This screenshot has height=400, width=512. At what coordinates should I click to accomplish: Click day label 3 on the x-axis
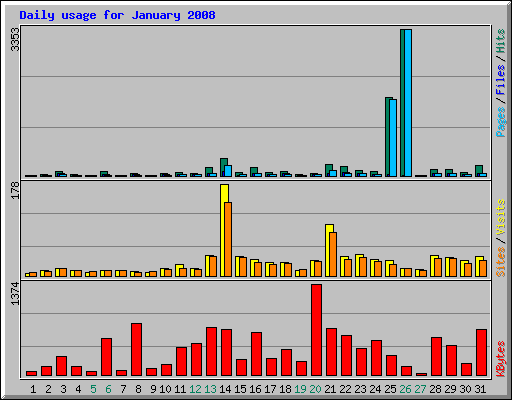tap(63, 389)
